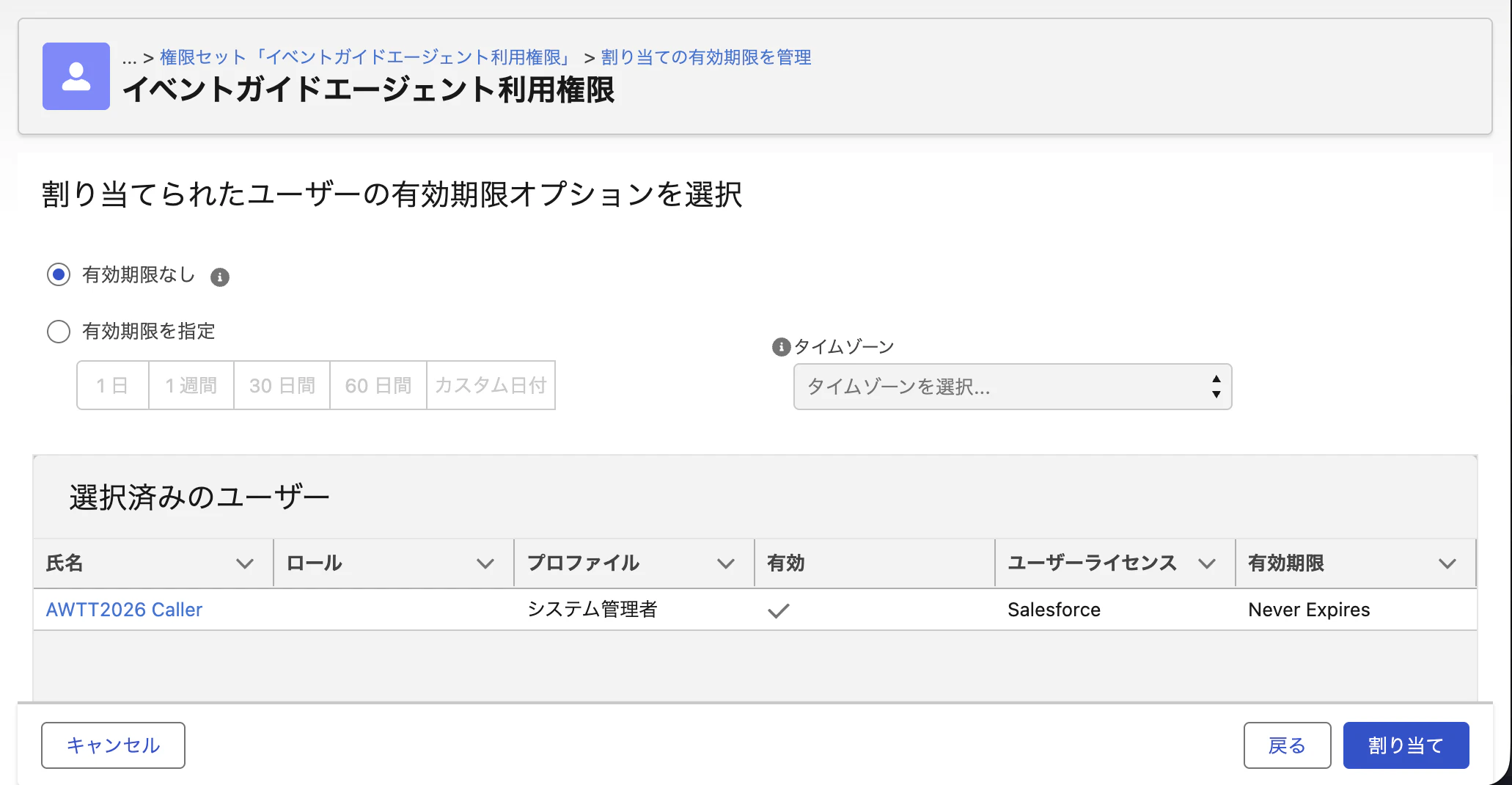
Task: Choose the カスタム日付 expiration option
Action: (x=491, y=385)
